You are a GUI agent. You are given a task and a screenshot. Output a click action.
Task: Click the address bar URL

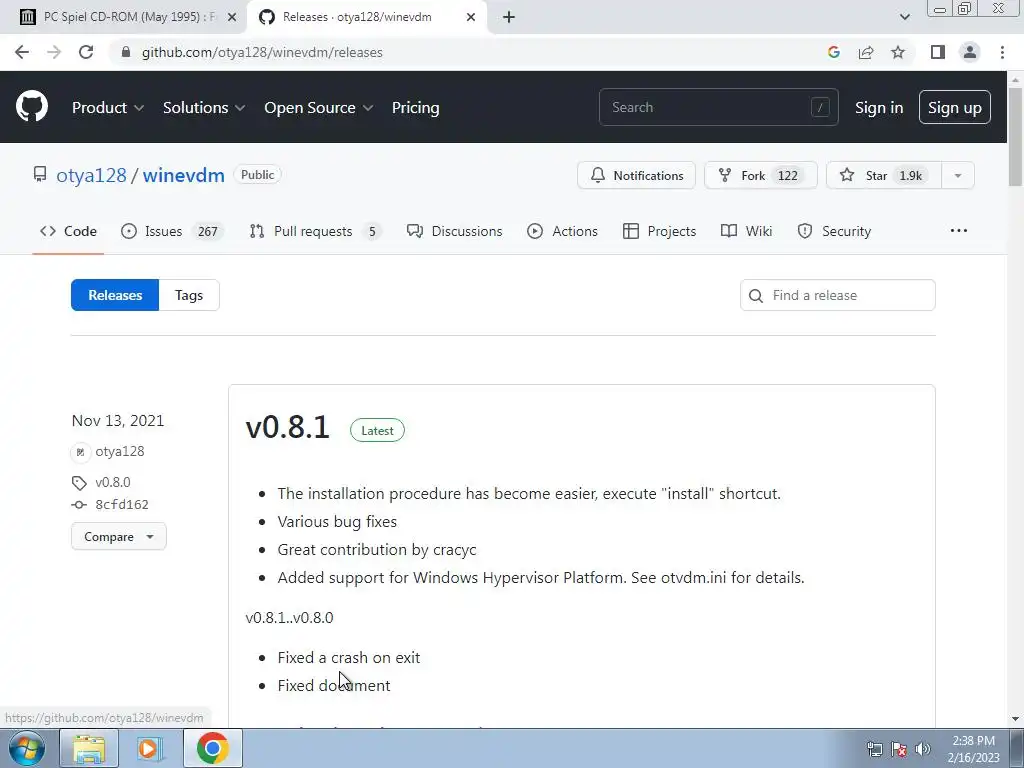coord(262,52)
